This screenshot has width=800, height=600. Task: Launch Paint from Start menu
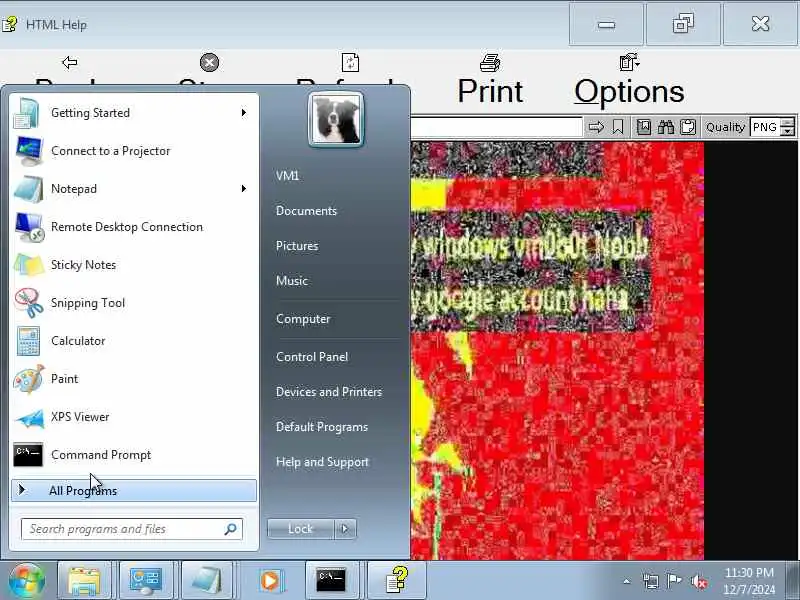coord(132,379)
